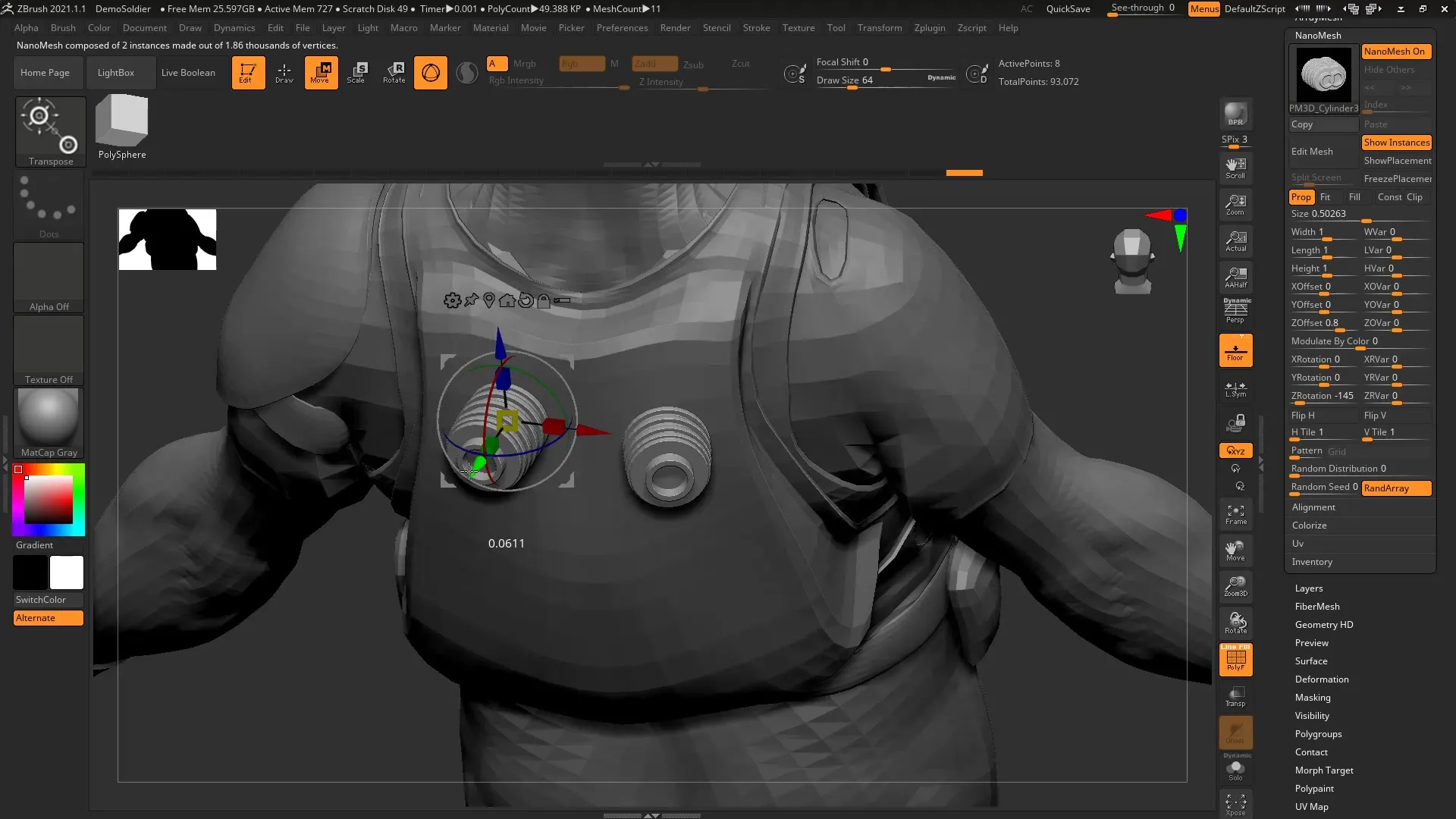Click the Rotate view icon in right shelf
The width and height of the screenshot is (1456, 819).
1235,623
